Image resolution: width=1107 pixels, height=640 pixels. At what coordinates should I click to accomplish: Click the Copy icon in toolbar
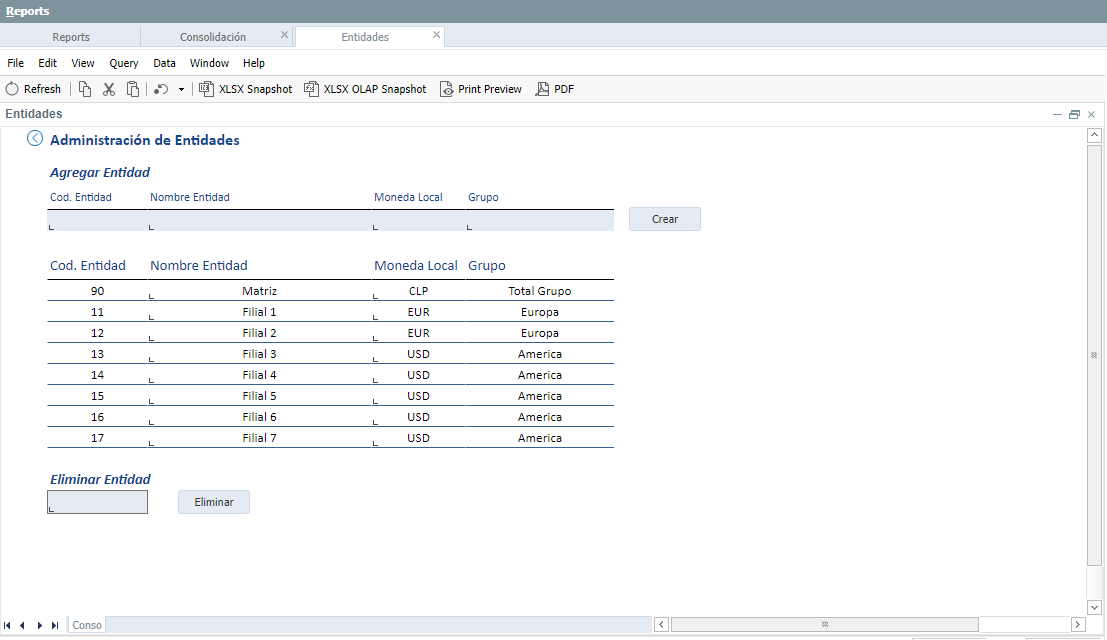[85, 89]
